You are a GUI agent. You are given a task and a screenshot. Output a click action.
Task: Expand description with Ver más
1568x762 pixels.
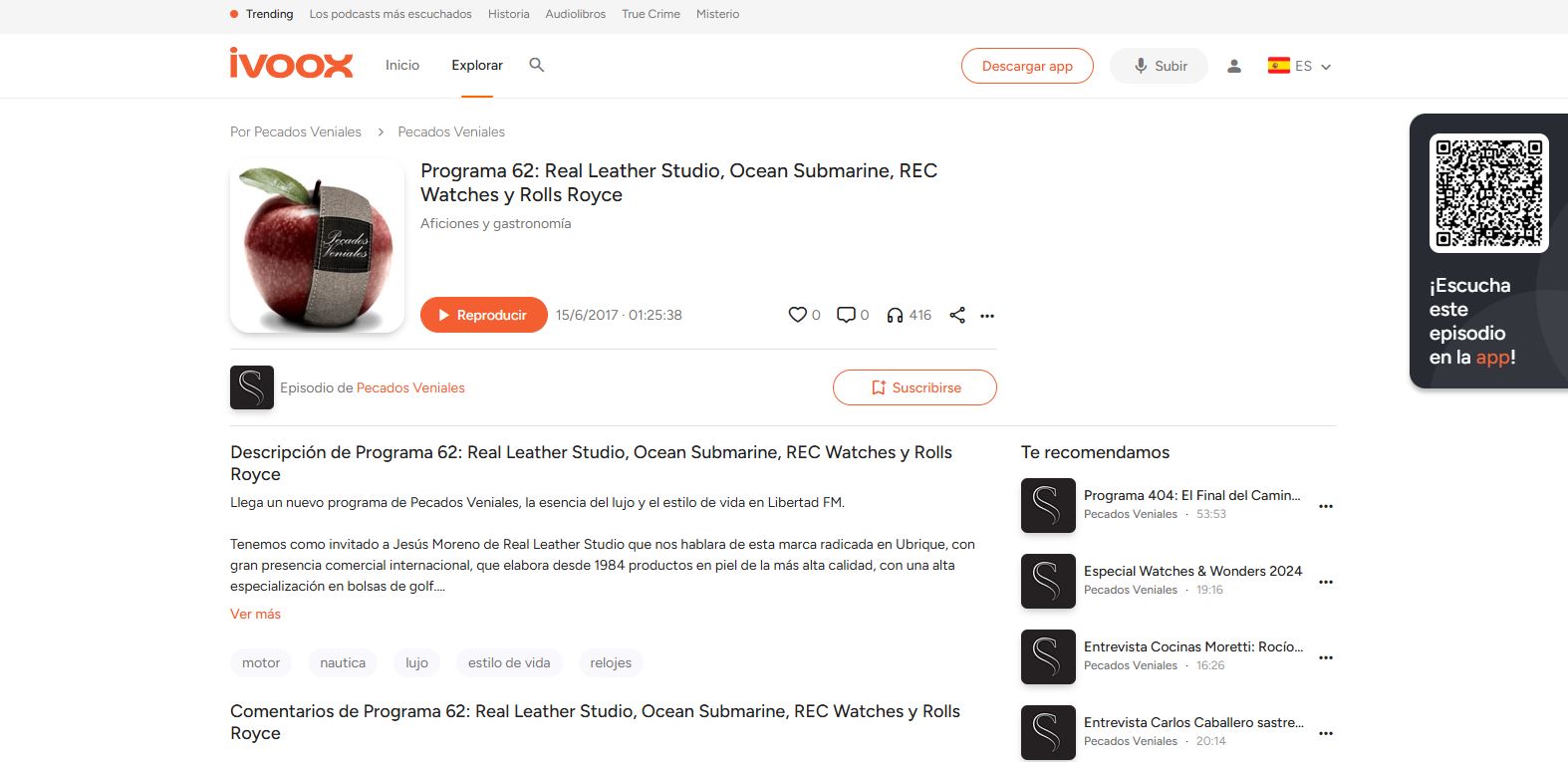[255, 614]
